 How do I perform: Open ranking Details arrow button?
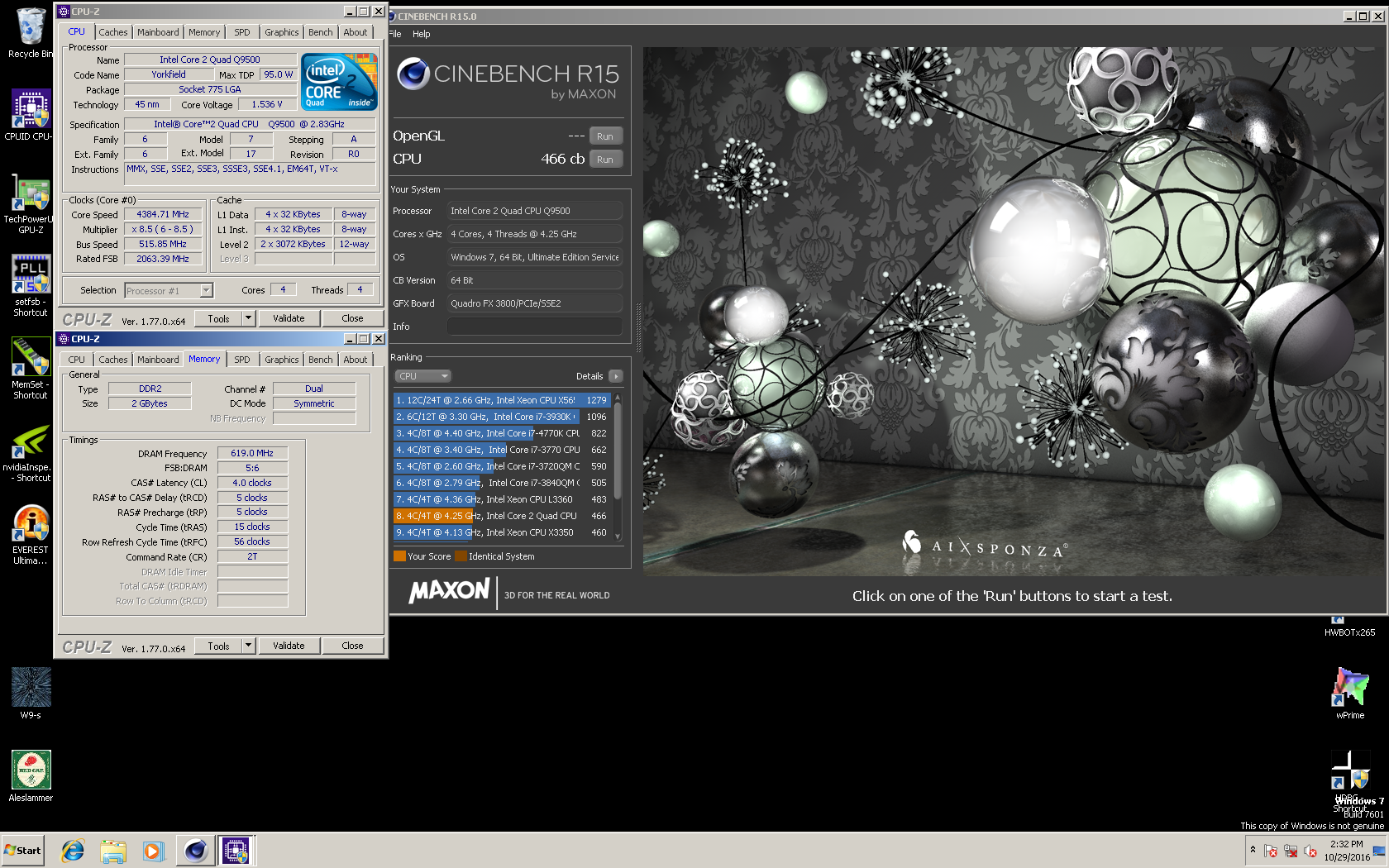[x=616, y=376]
